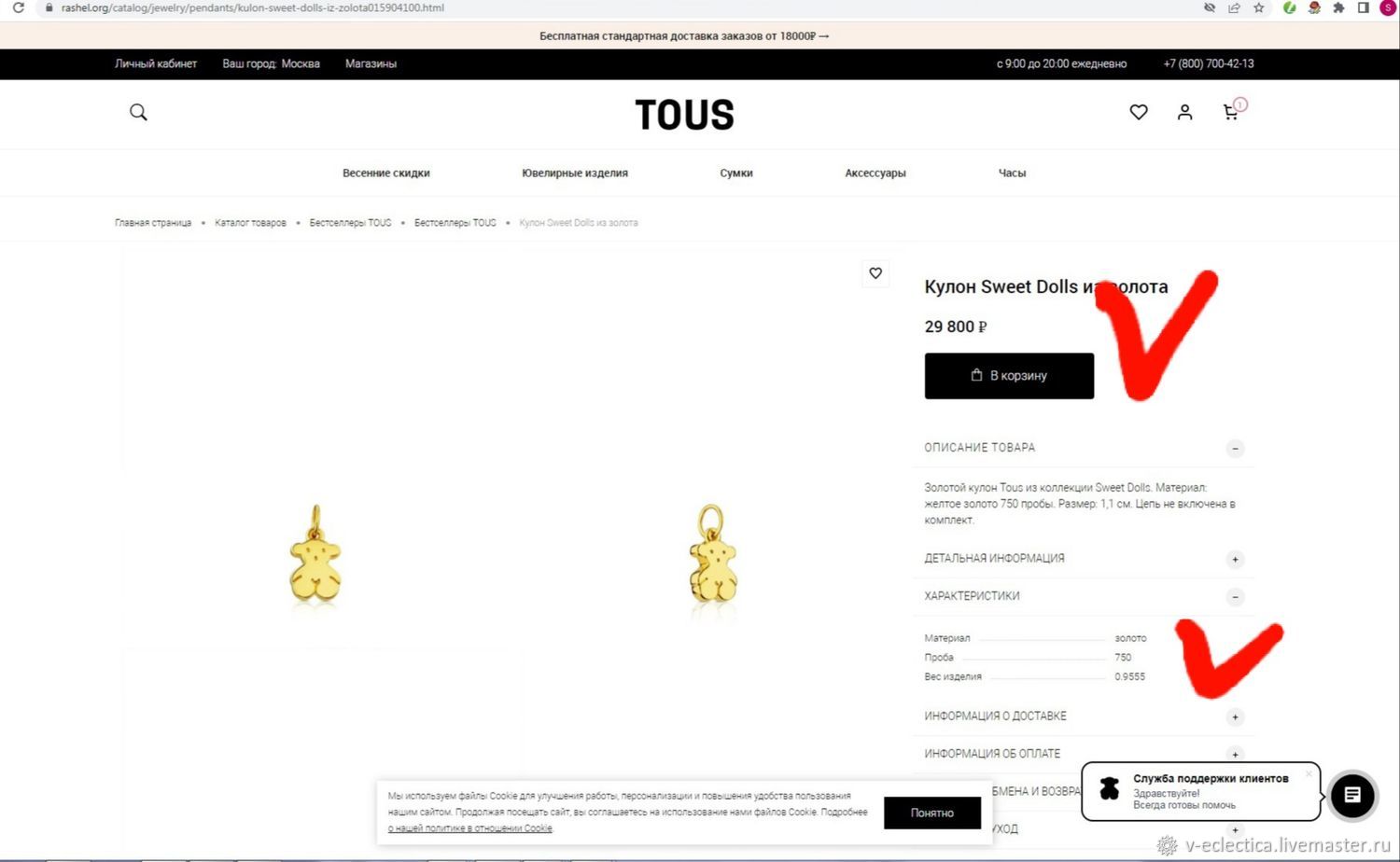Expand the ДЕТАЛЬНАЯ ИНФОРМАЦИЯ section
The height and width of the screenshot is (862, 1400).
point(1235,560)
